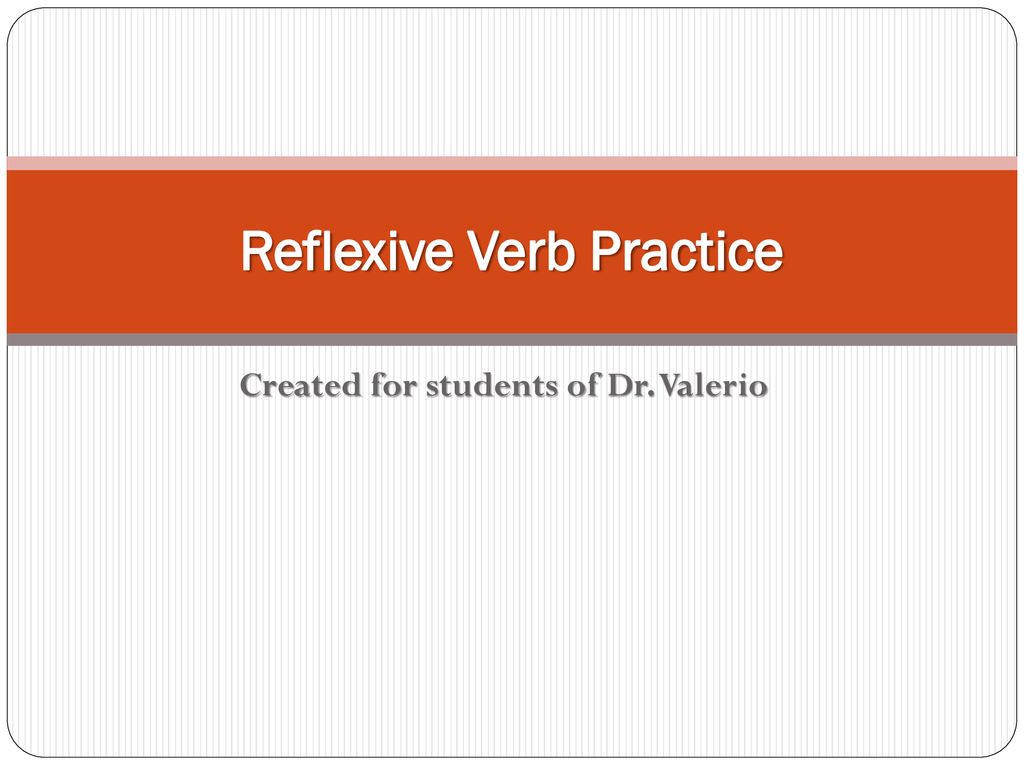Screen dimensions: 1024x768
Task: Click the orange banner left of the title
Action: point(124,251)
